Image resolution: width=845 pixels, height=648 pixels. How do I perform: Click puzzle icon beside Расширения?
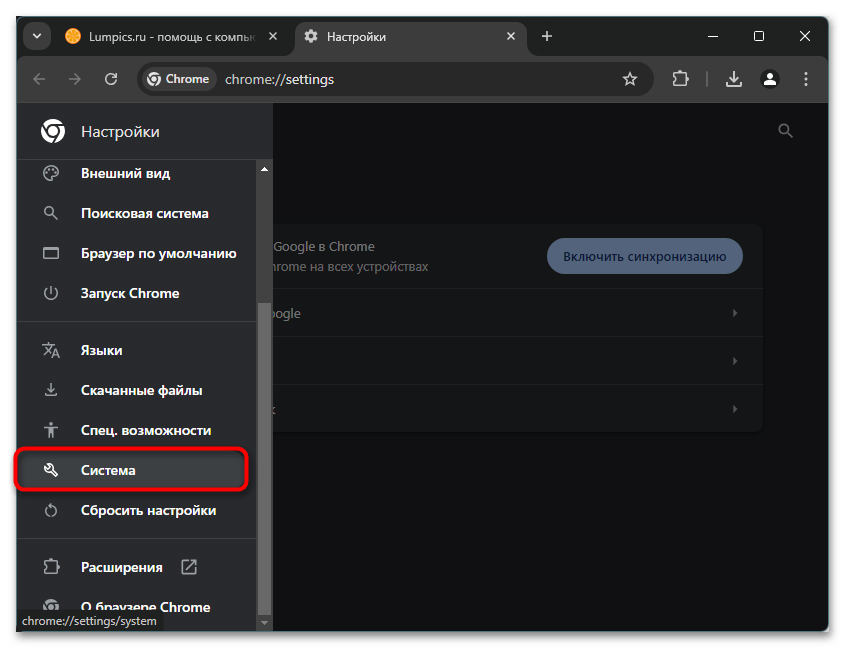coord(51,567)
